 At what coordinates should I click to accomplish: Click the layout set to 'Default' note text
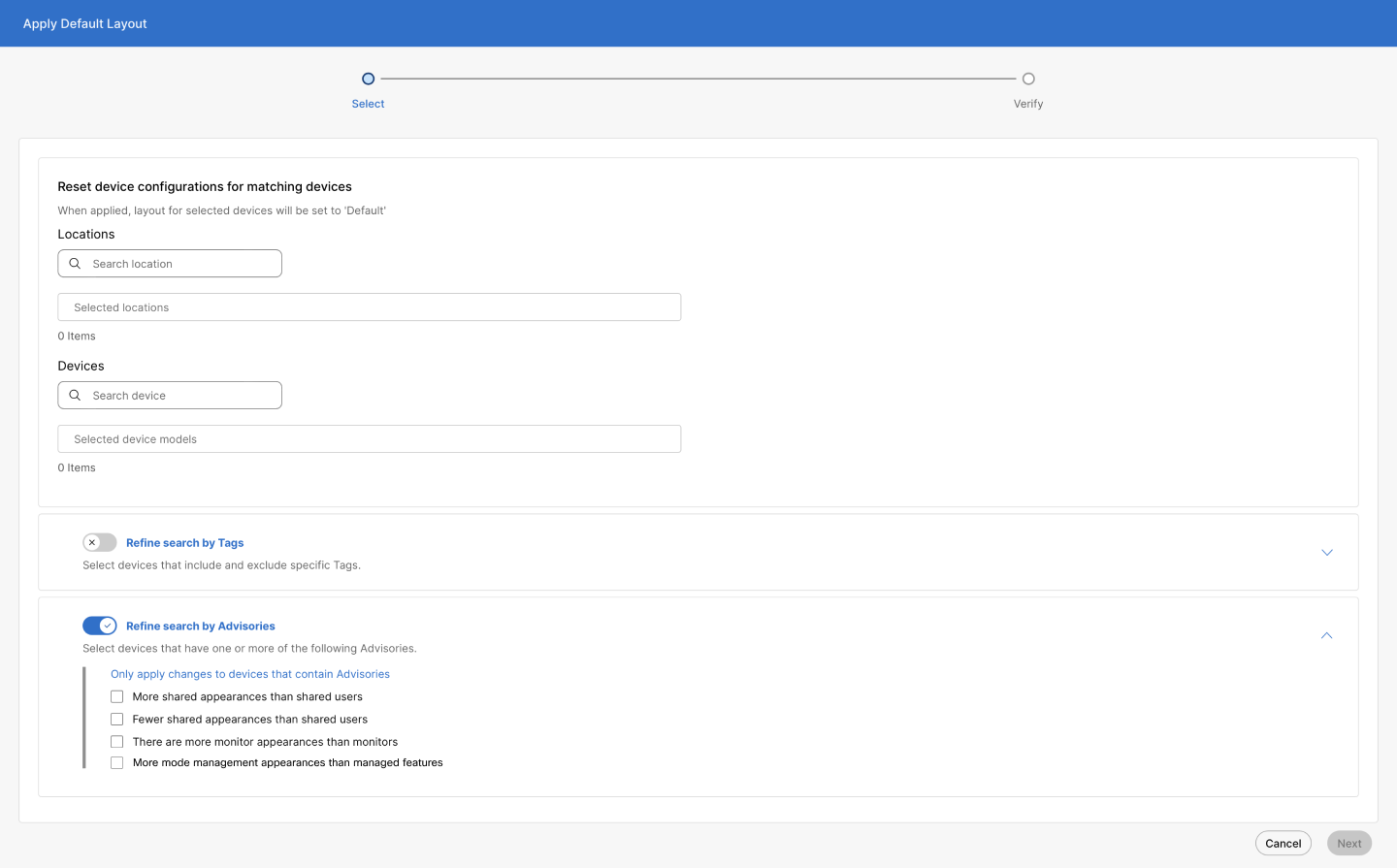click(x=222, y=210)
